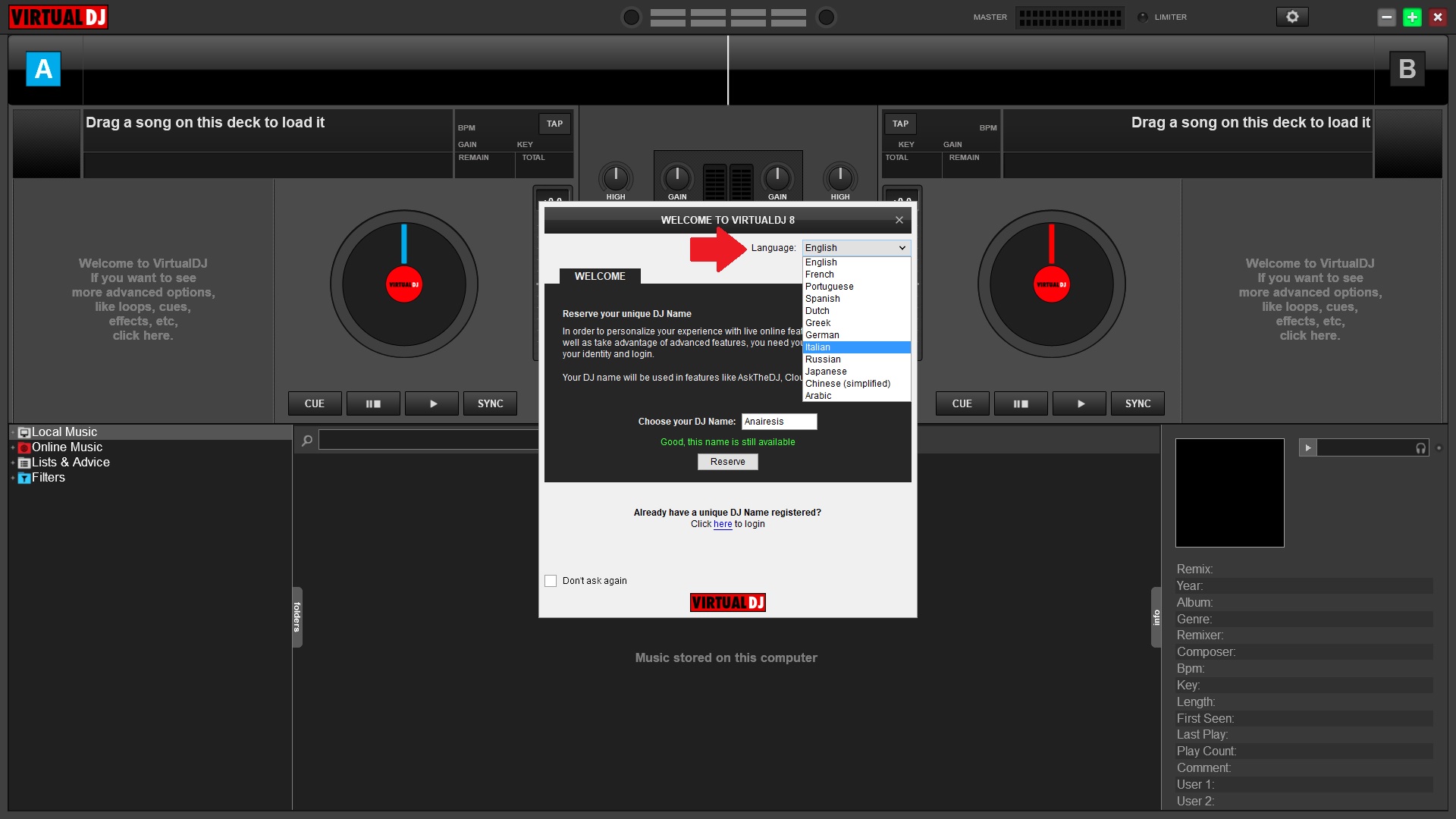Click 'click here' text in left welcome panel
Viewport: 1456px width, 819px height.
[x=143, y=336]
